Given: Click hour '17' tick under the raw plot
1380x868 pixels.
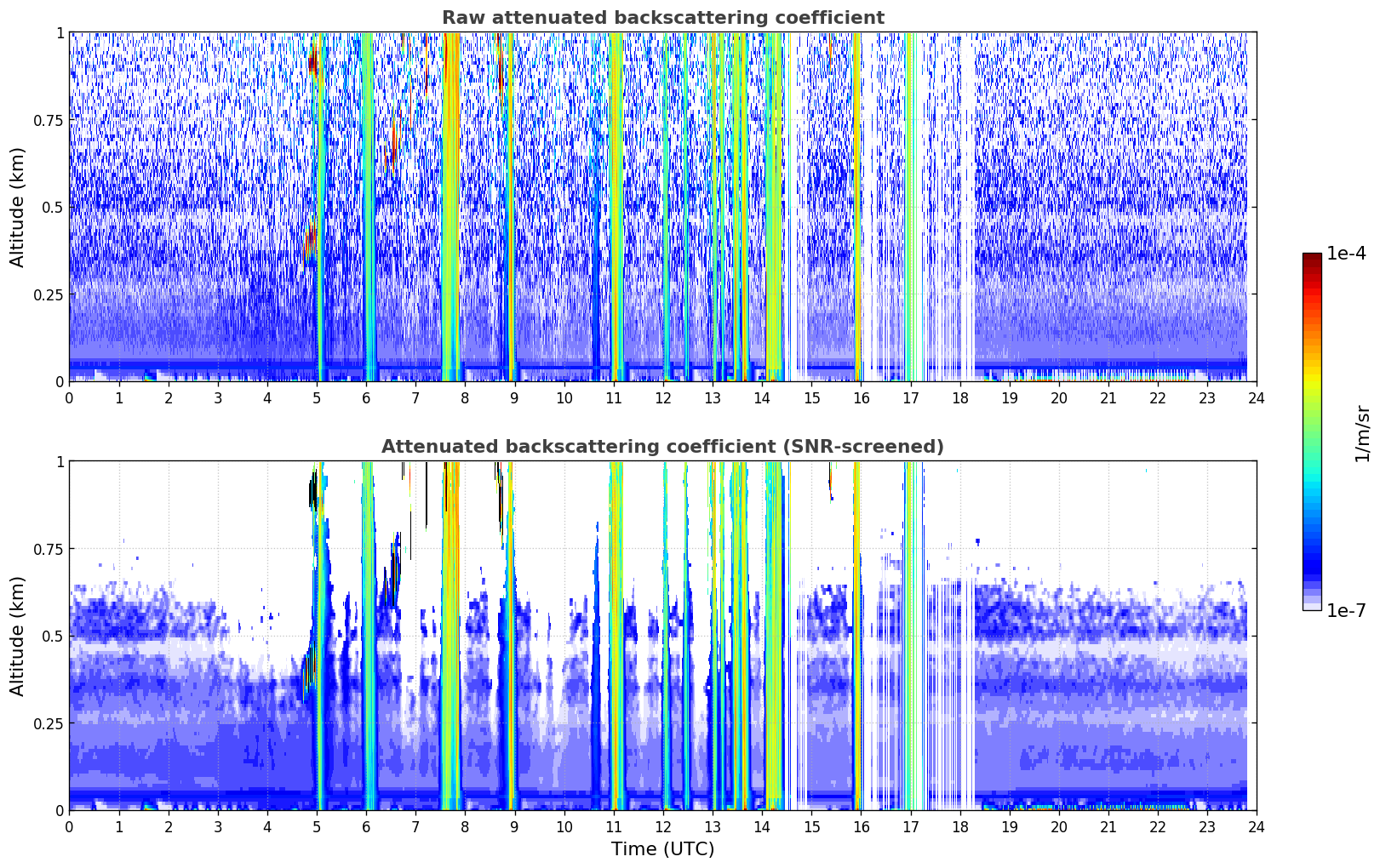Looking at the screenshot, I should pos(910,397).
